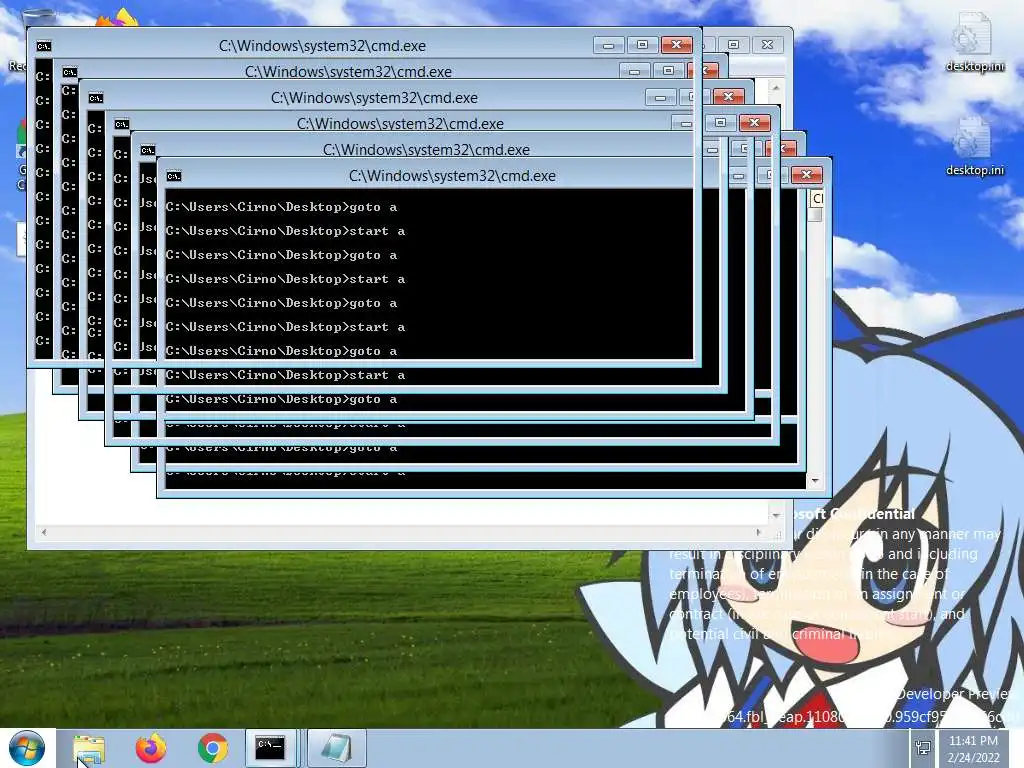Screen dimensions: 1024x768
Task: Launch Firefox from the taskbar
Action: pos(151,748)
